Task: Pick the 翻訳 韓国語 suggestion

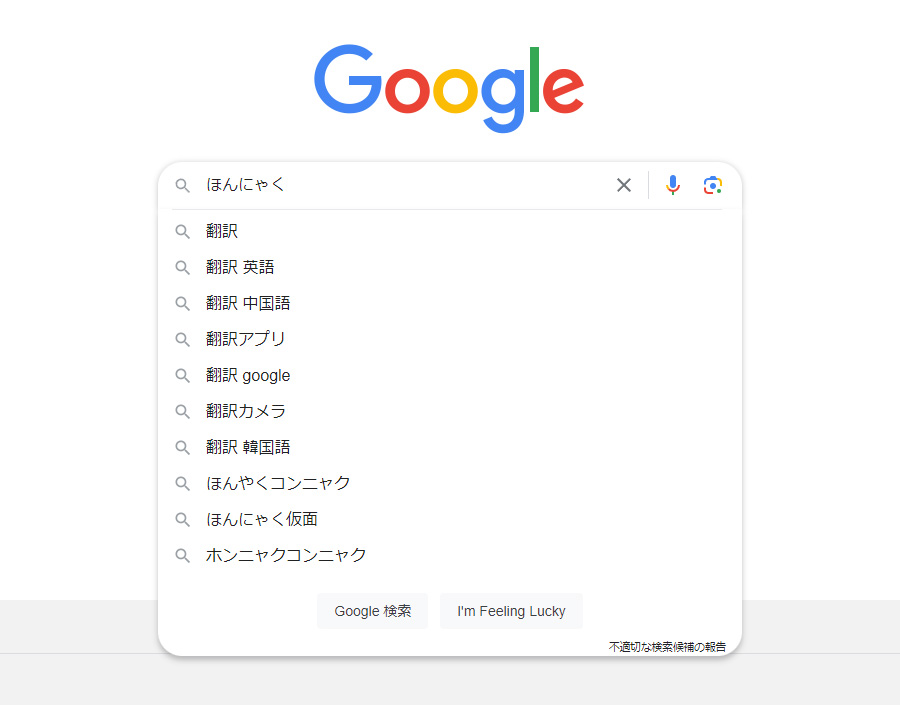Action: [248, 447]
